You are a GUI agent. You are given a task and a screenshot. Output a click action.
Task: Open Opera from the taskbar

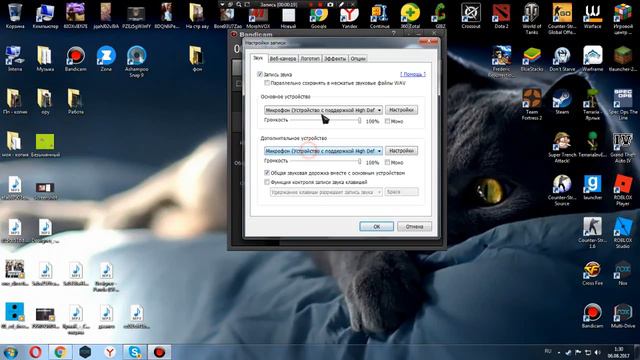[36, 352]
